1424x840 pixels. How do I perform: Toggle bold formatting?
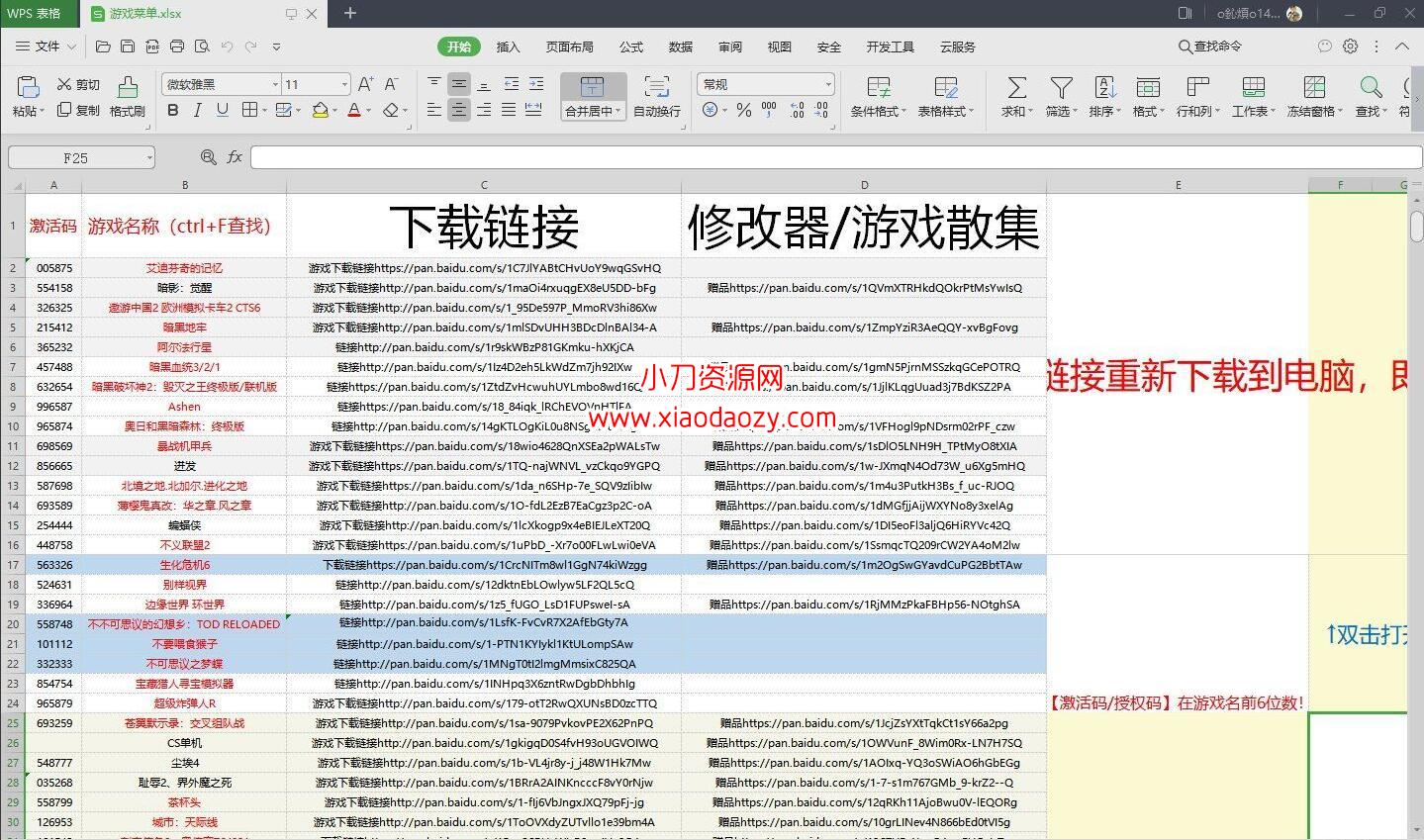173,110
